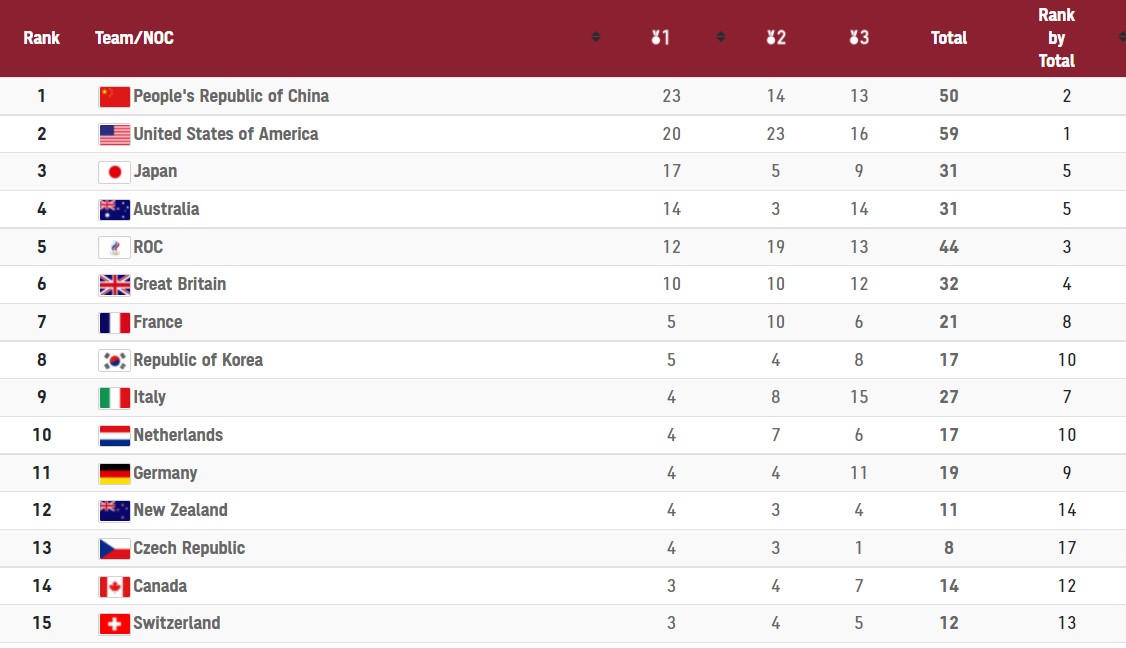The image size is (1126, 648).
Task: Click the Switzerland flag icon
Action: pyautogui.click(x=114, y=624)
